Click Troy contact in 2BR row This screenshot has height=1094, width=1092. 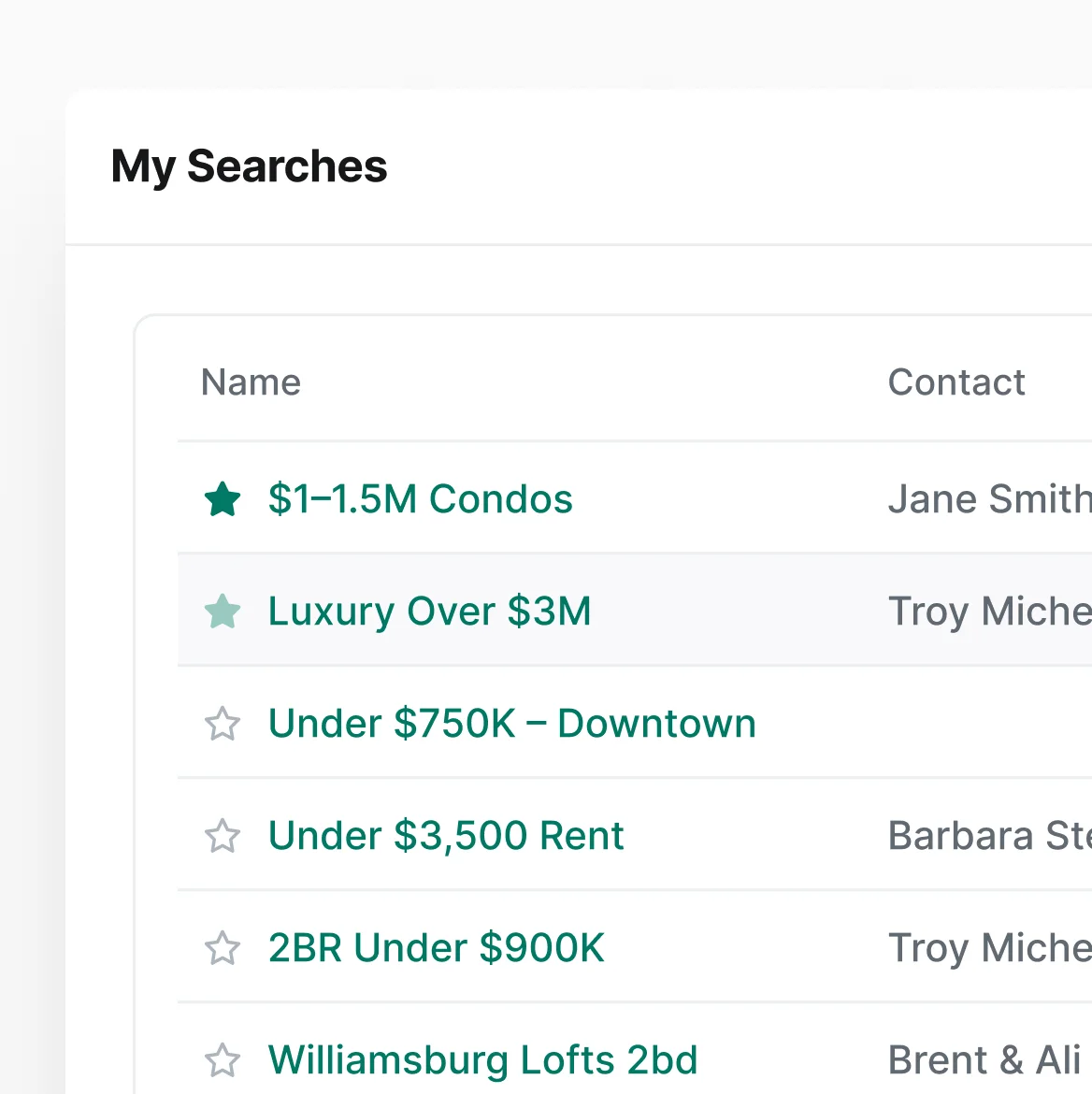point(988,948)
